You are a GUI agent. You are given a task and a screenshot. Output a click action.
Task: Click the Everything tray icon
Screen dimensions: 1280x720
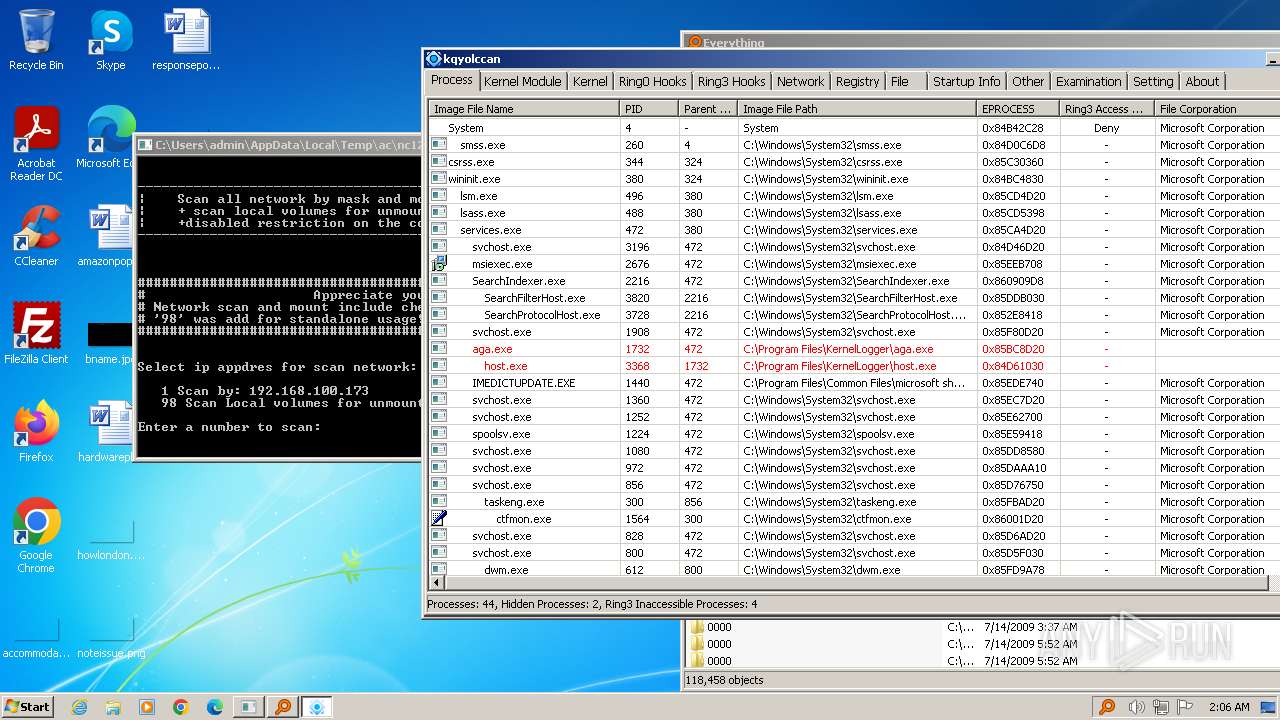click(1107, 707)
